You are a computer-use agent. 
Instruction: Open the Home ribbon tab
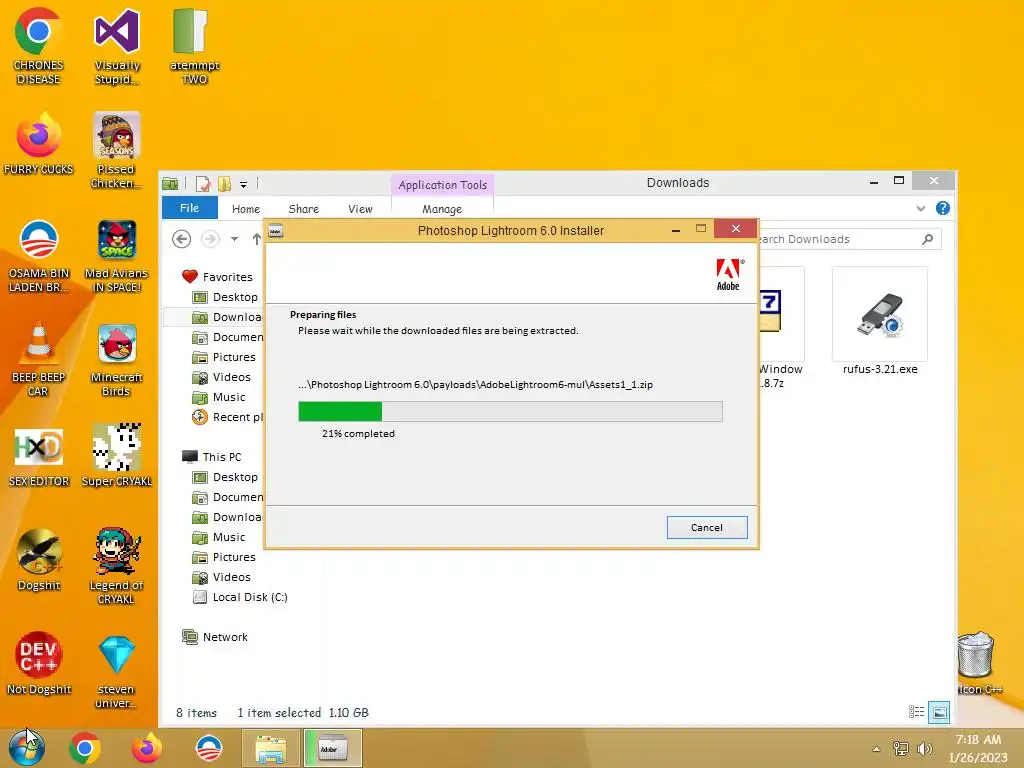pyautogui.click(x=246, y=209)
